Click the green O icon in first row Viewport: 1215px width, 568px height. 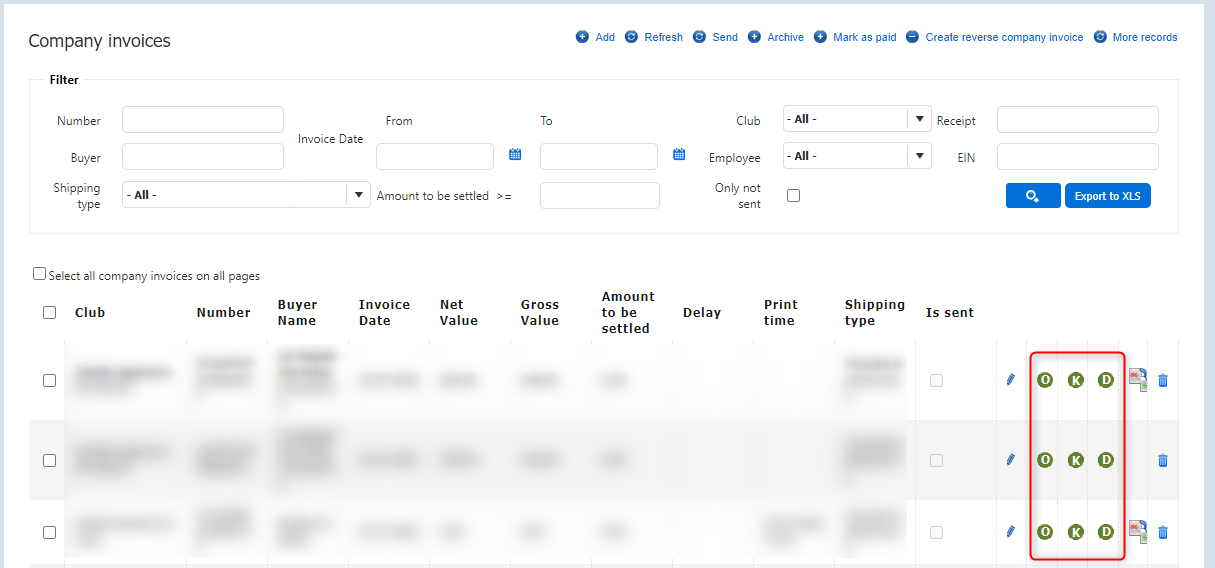pyautogui.click(x=1045, y=380)
